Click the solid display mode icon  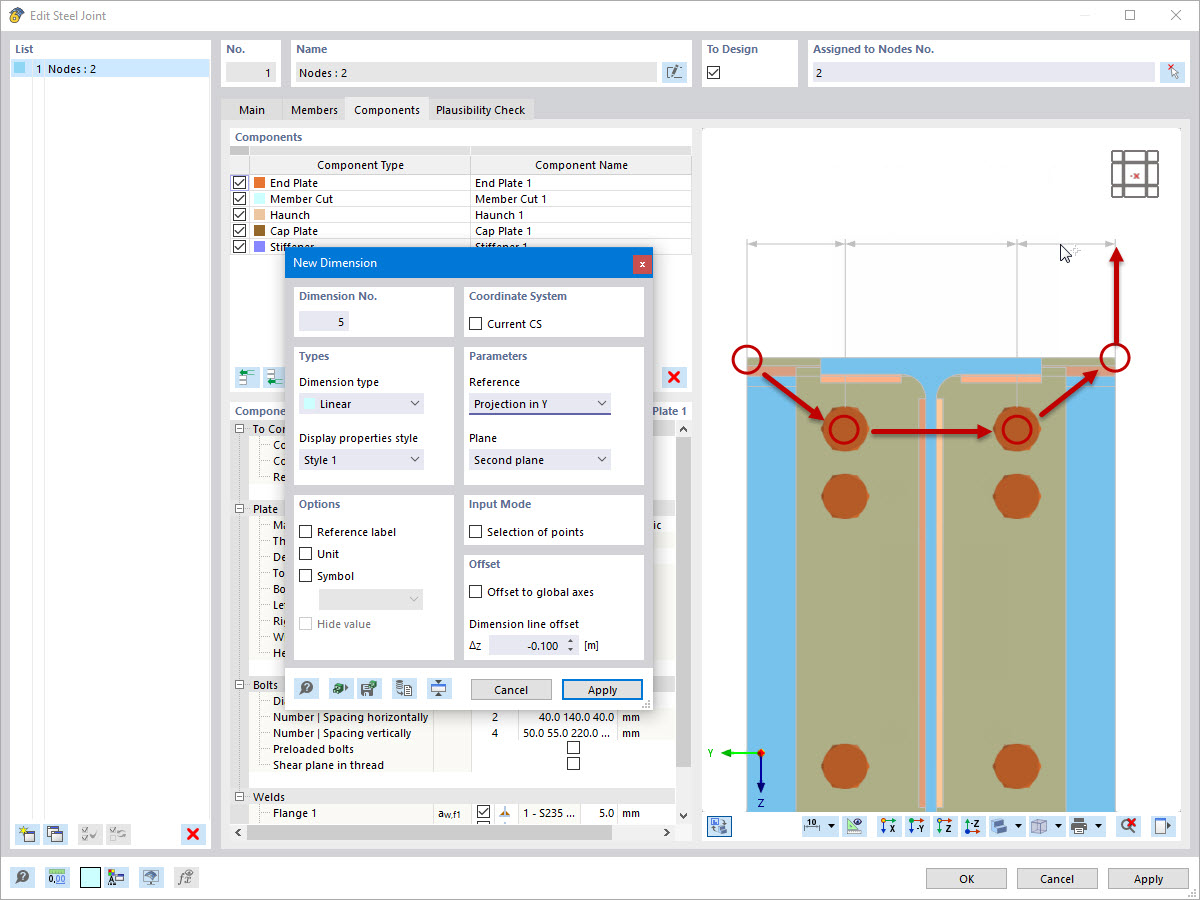1000,826
